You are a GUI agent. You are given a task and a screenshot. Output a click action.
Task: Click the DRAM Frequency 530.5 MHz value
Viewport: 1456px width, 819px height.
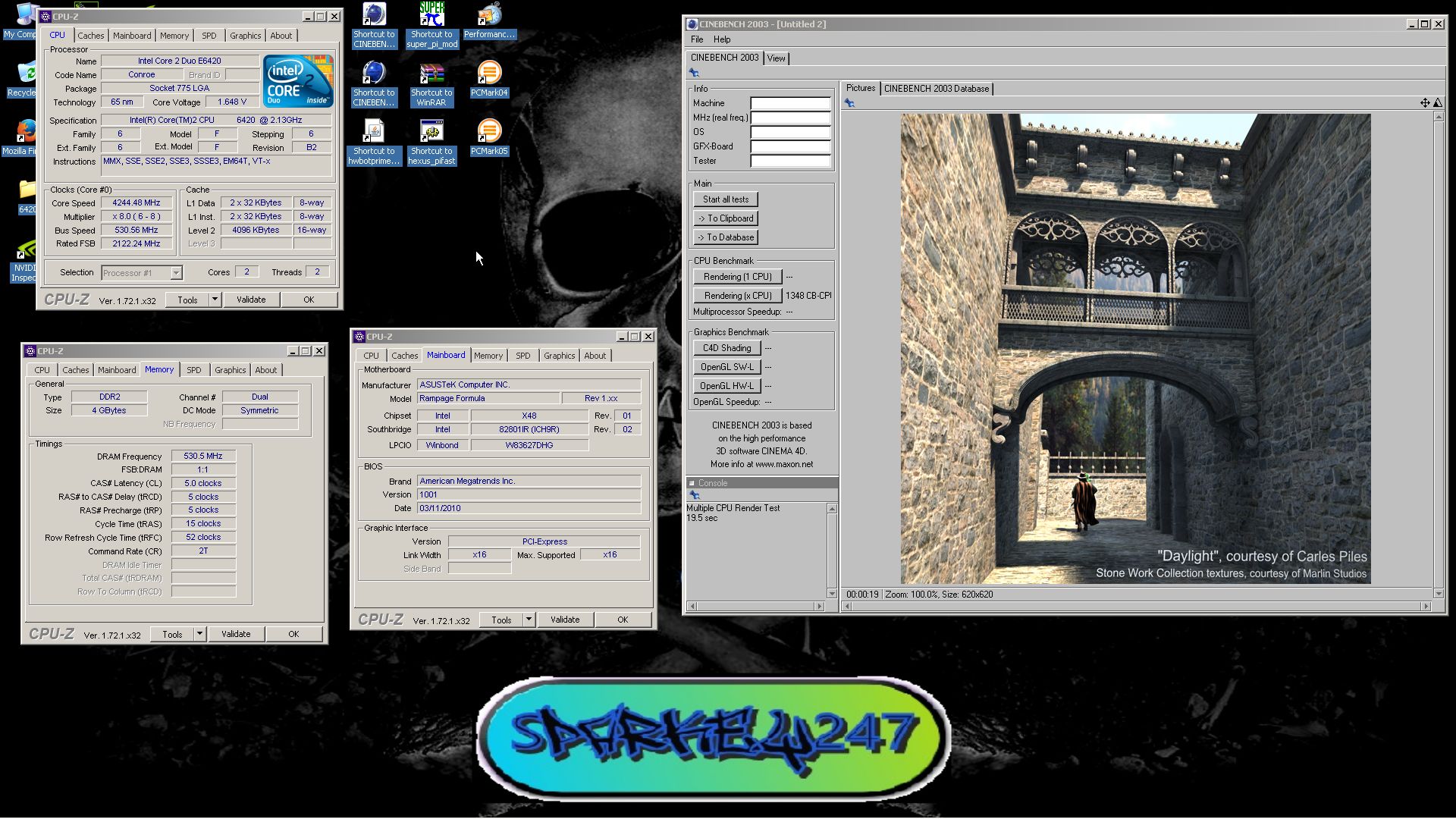click(x=203, y=457)
